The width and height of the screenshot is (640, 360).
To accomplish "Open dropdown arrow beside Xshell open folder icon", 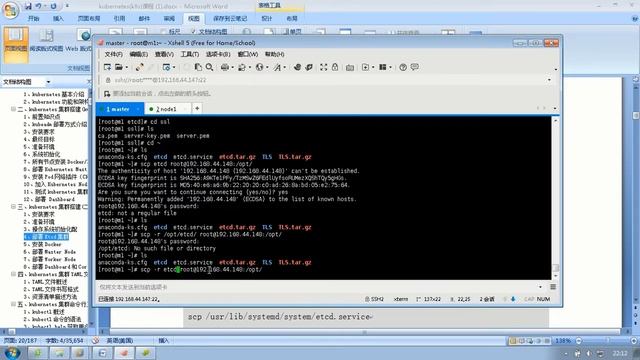I will [127, 67].
